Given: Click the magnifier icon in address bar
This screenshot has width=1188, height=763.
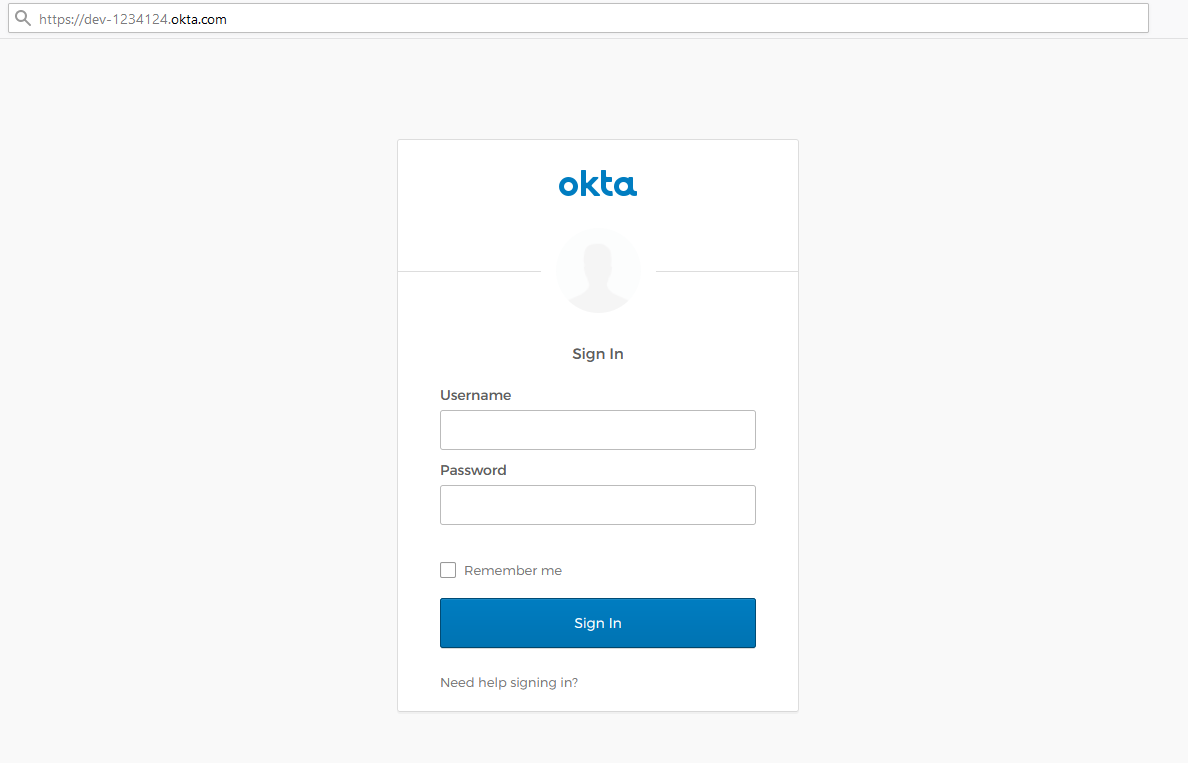Looking at the screenshot, I should point(22,18).
